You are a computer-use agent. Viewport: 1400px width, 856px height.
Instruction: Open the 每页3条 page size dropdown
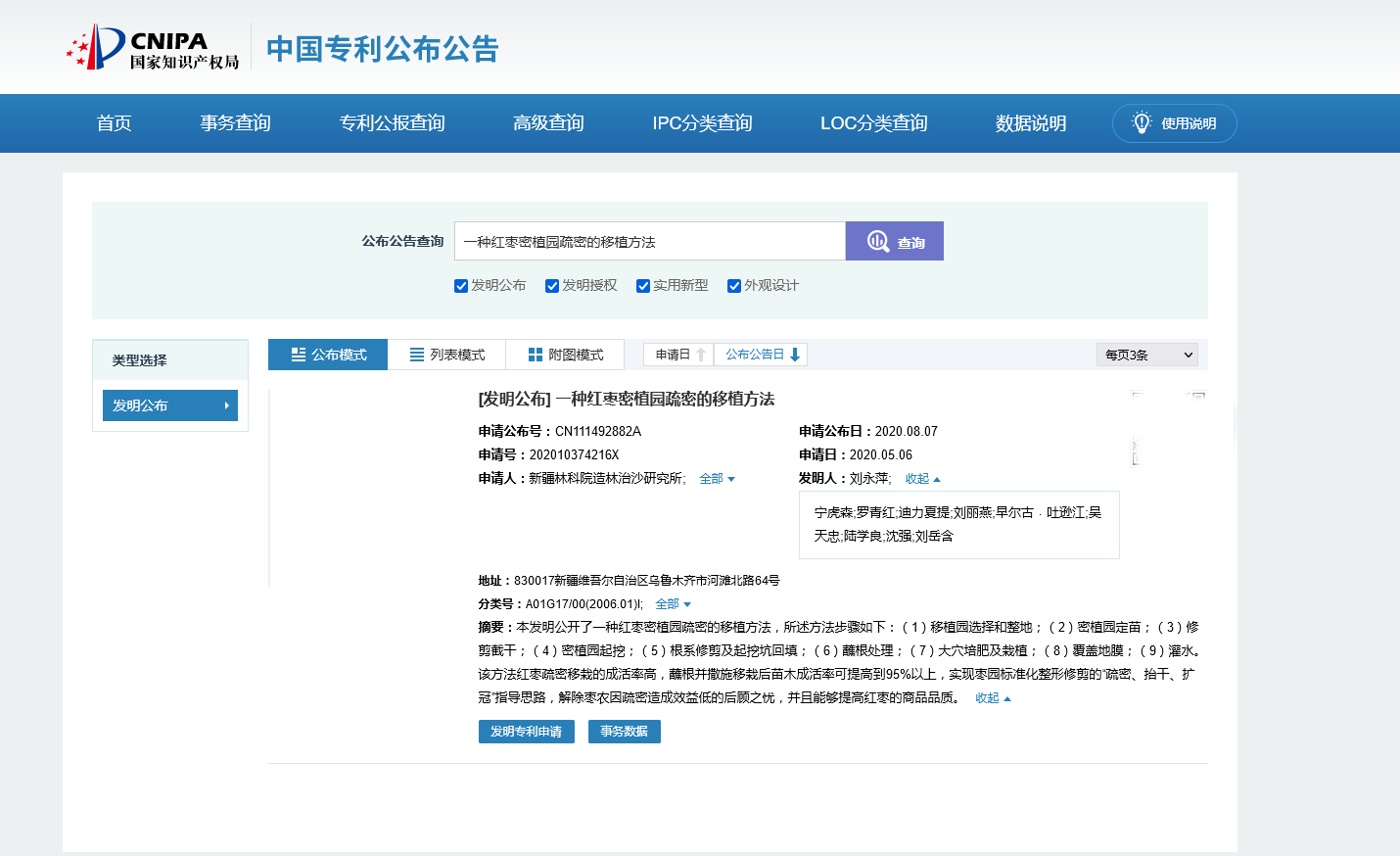point(1147,355)
